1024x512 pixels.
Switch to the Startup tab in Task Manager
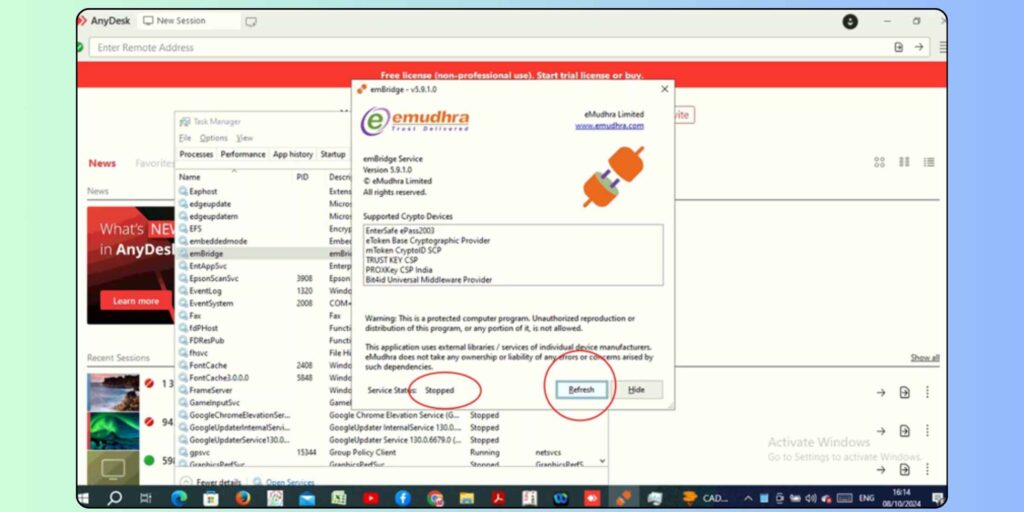tap(332, 154)
